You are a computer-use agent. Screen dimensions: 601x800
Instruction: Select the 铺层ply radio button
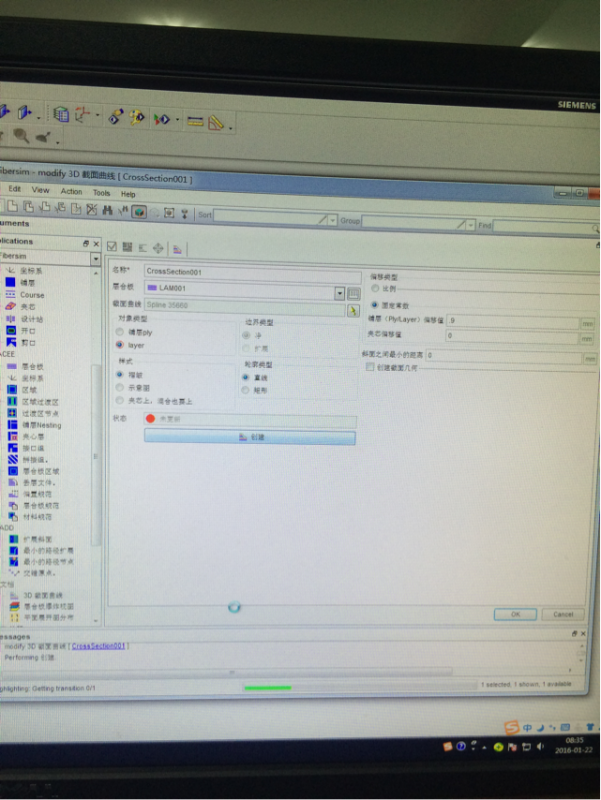pyautogui.click(x=120, y=332)
